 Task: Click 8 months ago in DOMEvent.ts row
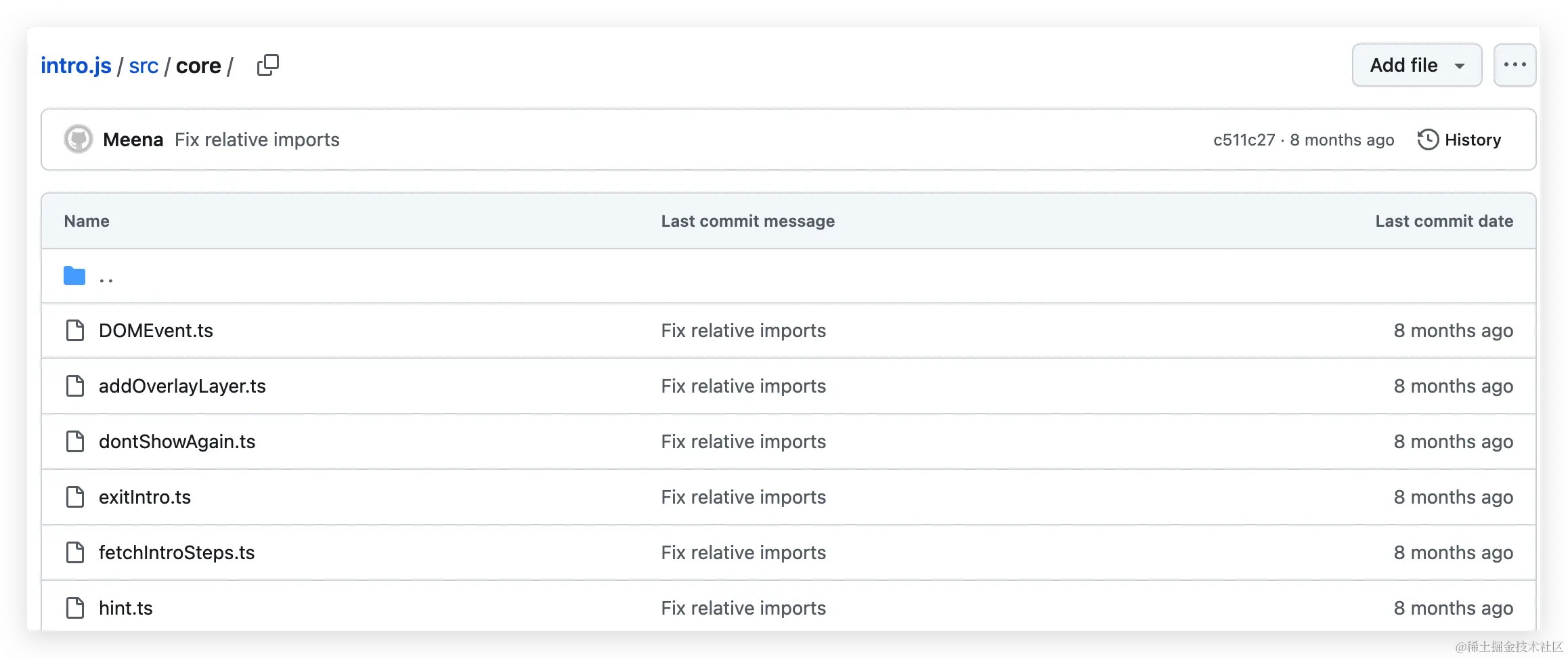point(1453,330)
